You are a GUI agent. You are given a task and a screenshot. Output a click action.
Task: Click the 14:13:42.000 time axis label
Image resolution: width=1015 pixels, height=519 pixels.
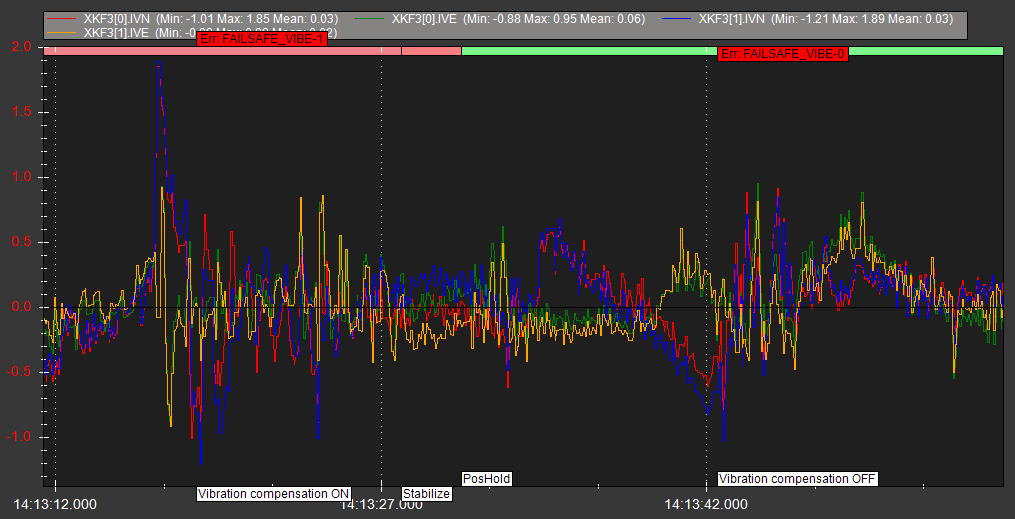pyautogui.click(x=707, y=503)
